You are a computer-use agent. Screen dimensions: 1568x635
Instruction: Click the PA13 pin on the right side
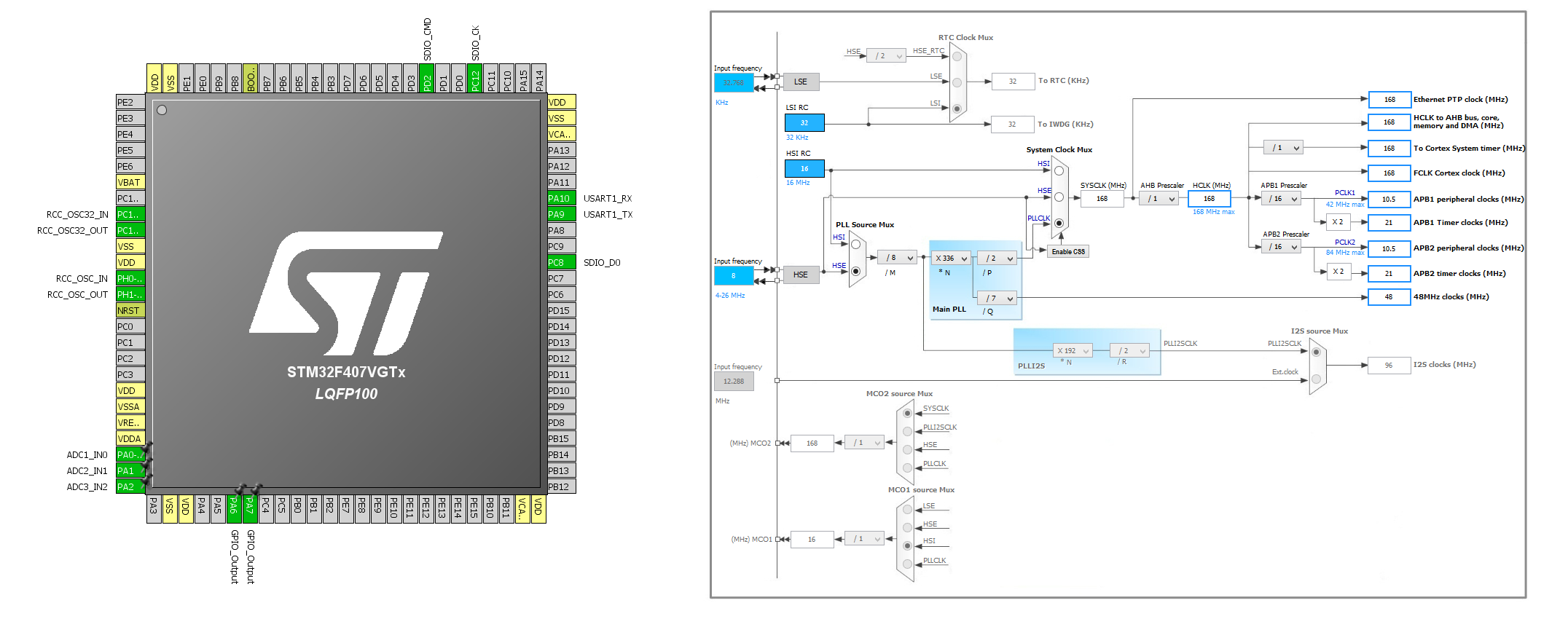[x=562, y=150]
